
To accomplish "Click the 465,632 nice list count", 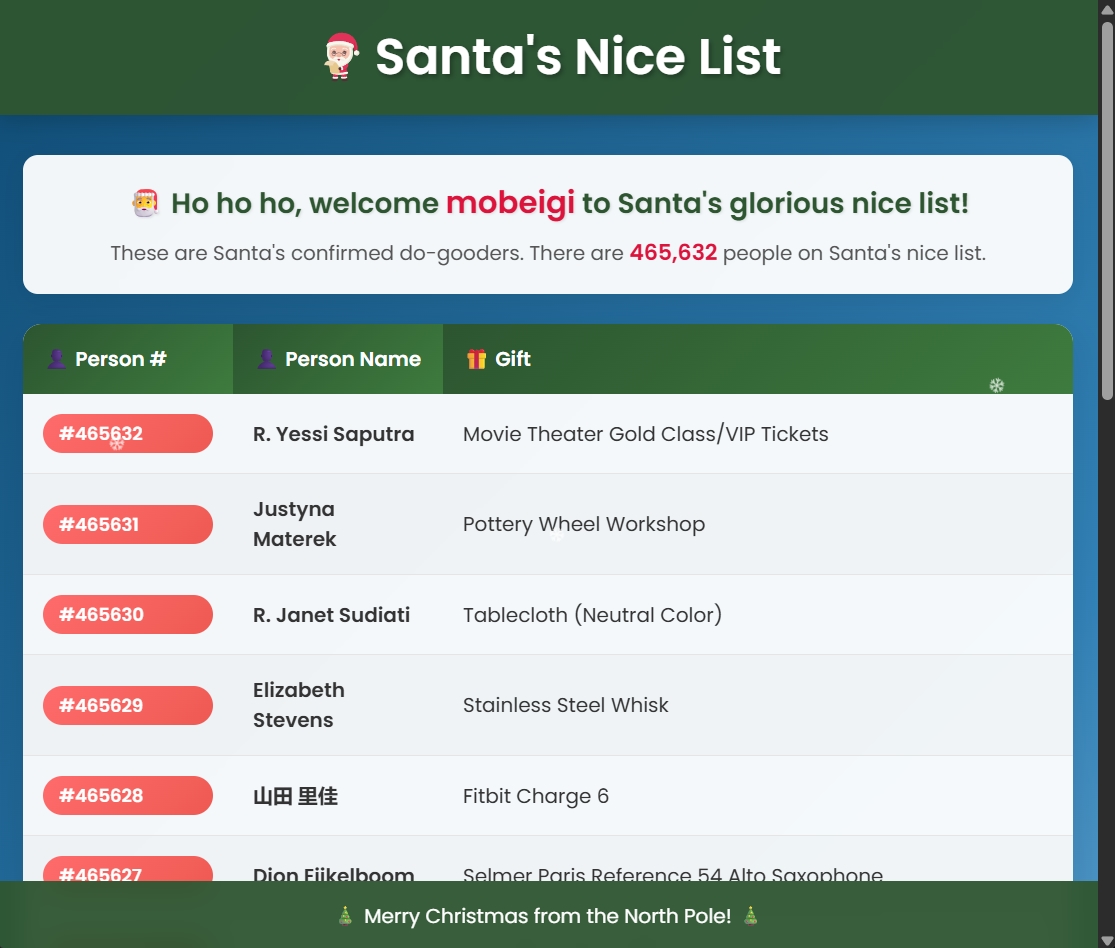I will pos(672,253).
